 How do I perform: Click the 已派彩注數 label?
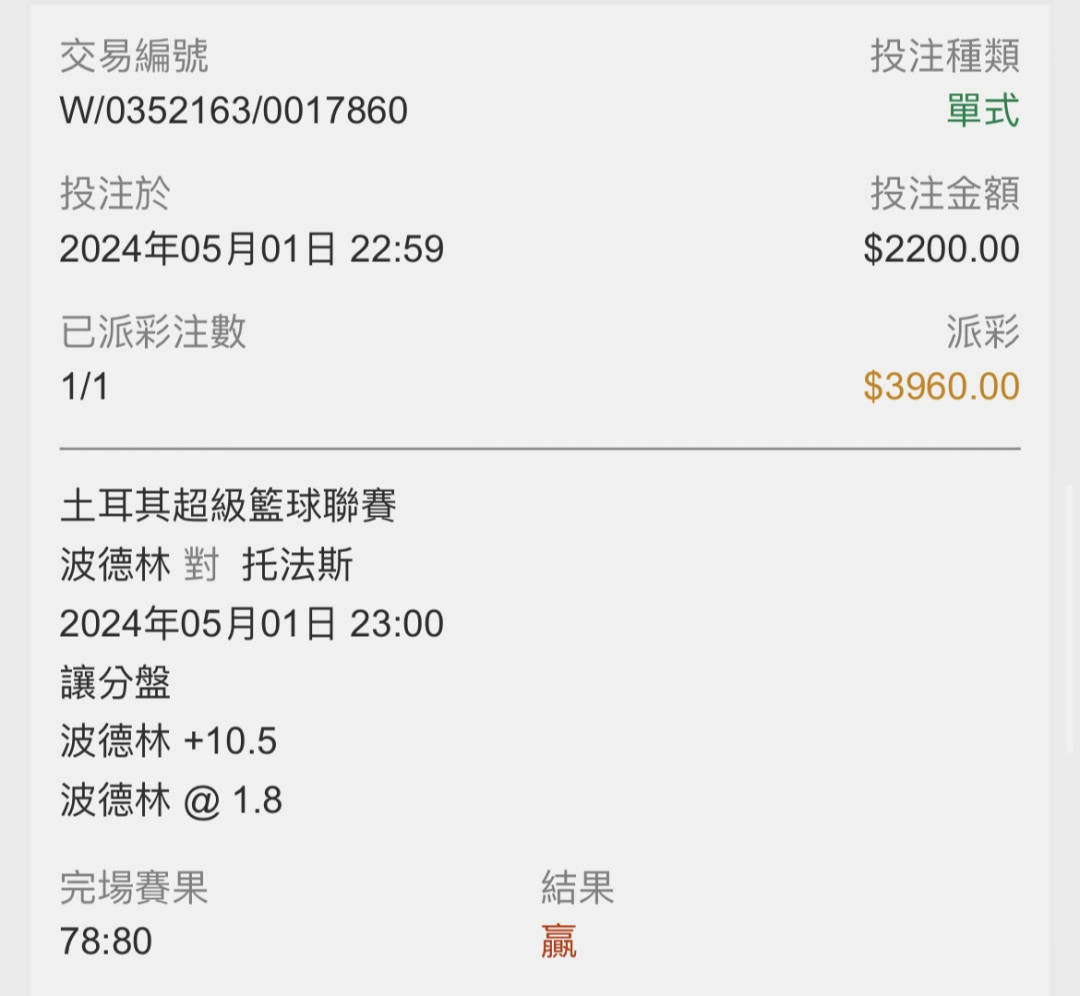coord(153,332)
